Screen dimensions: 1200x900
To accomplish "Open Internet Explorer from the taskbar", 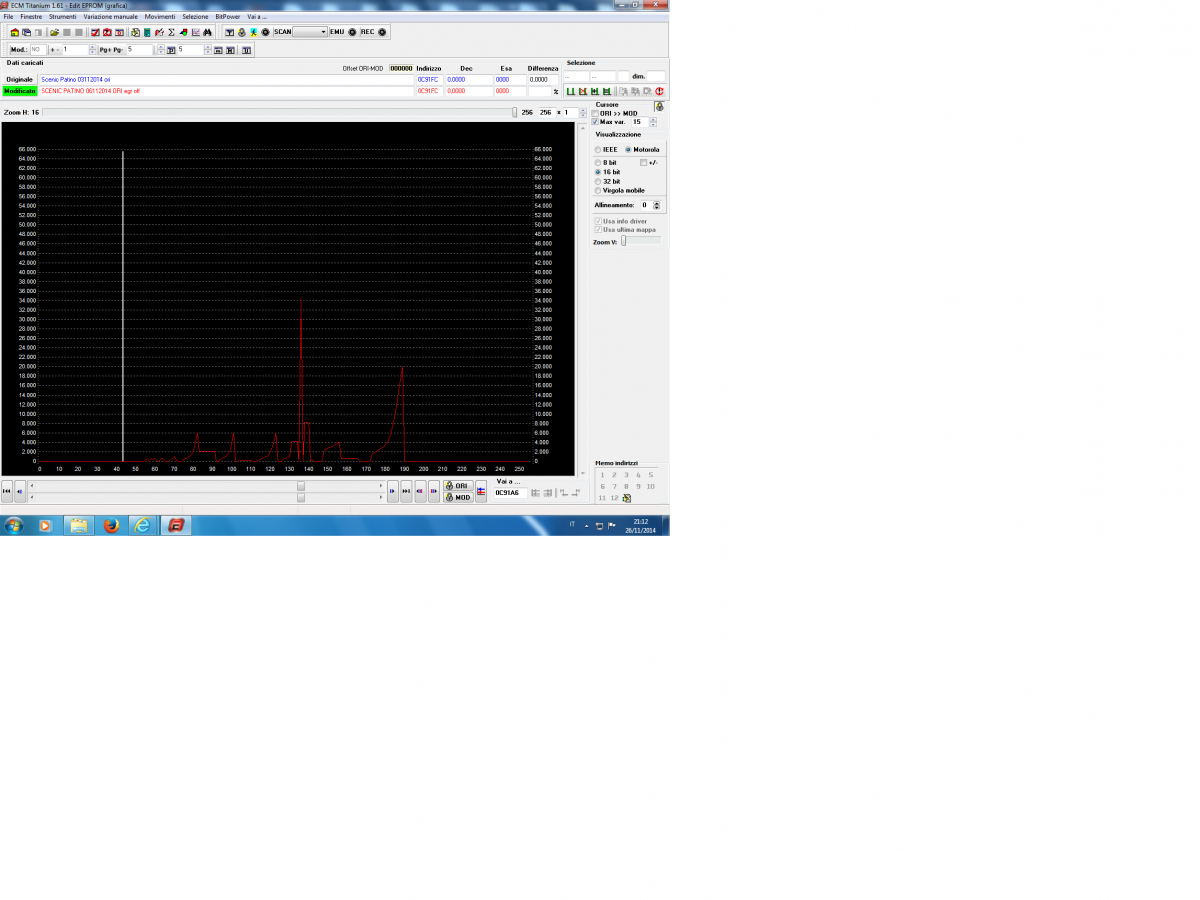I will (x=143, y=525).
